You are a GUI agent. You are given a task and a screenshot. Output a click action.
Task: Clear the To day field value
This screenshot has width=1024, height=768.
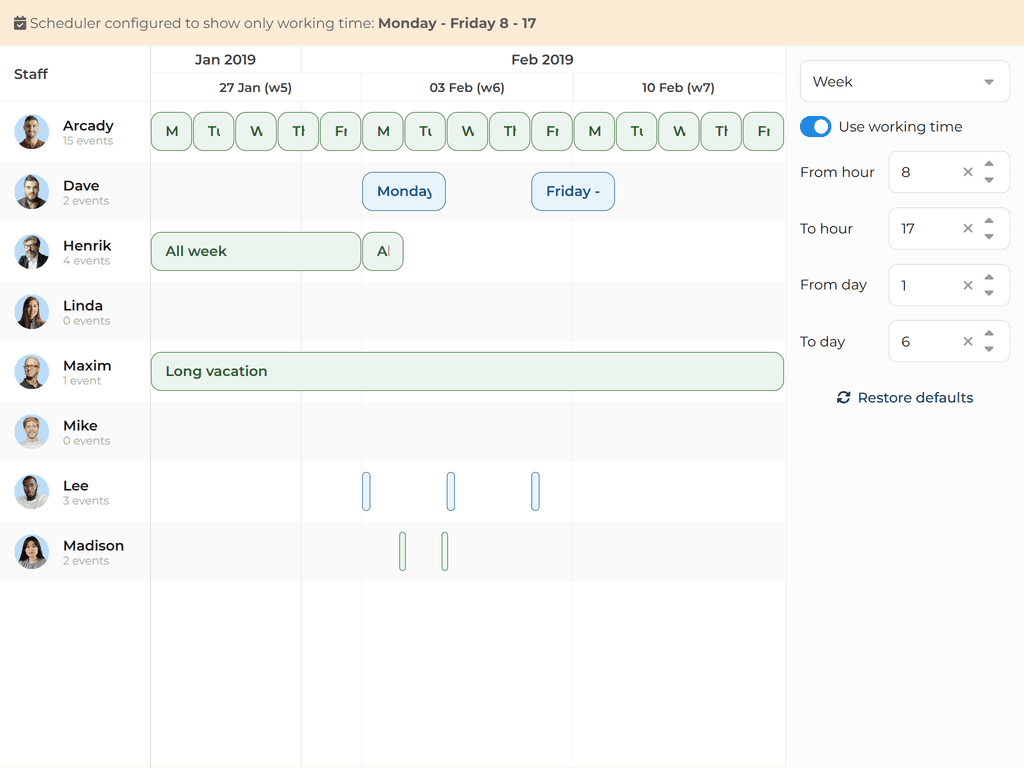(967, 342)
